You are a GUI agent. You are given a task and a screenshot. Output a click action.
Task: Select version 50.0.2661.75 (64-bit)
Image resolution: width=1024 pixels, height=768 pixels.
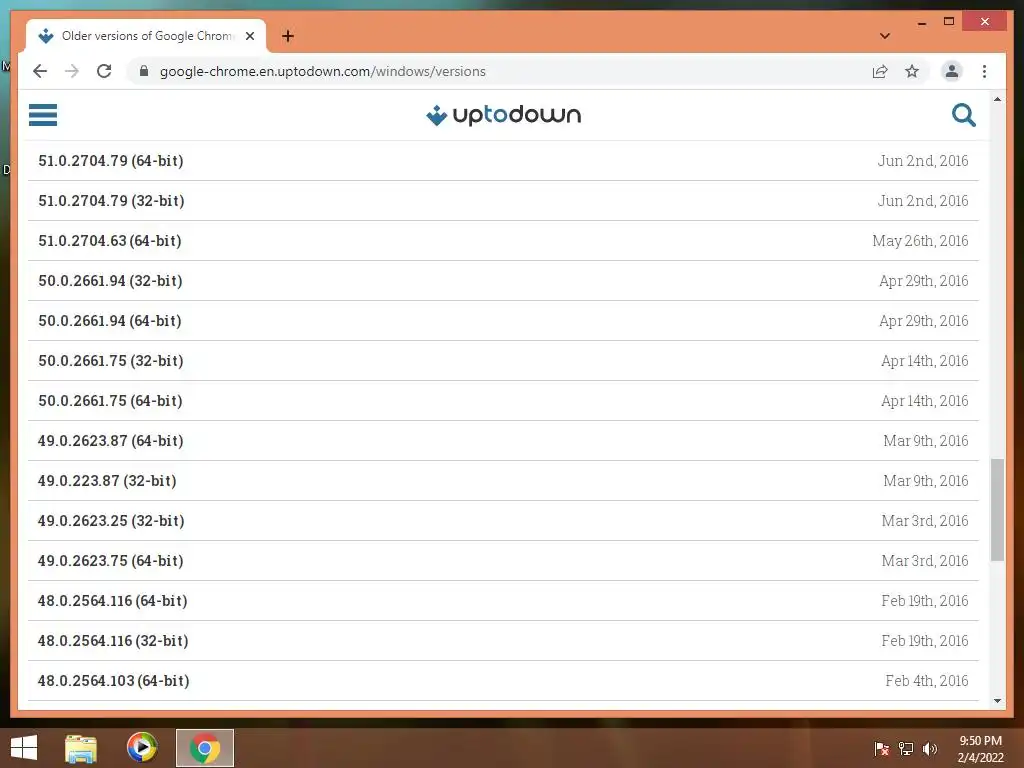coord(503,400)
